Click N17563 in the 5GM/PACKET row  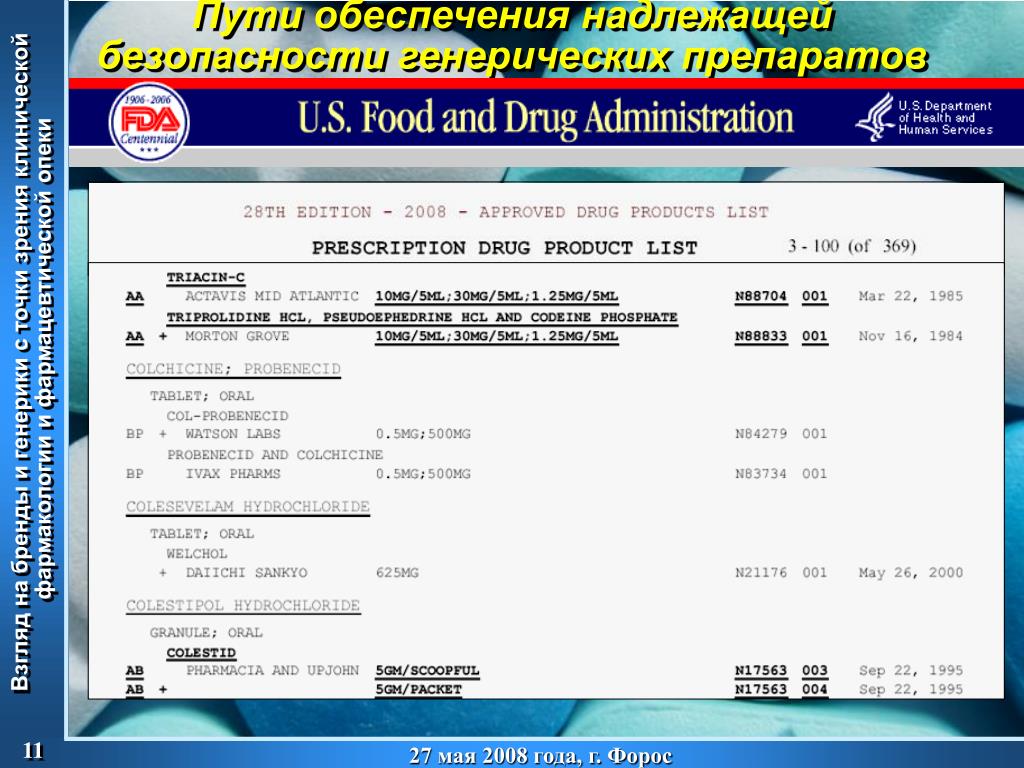(761, 690)
